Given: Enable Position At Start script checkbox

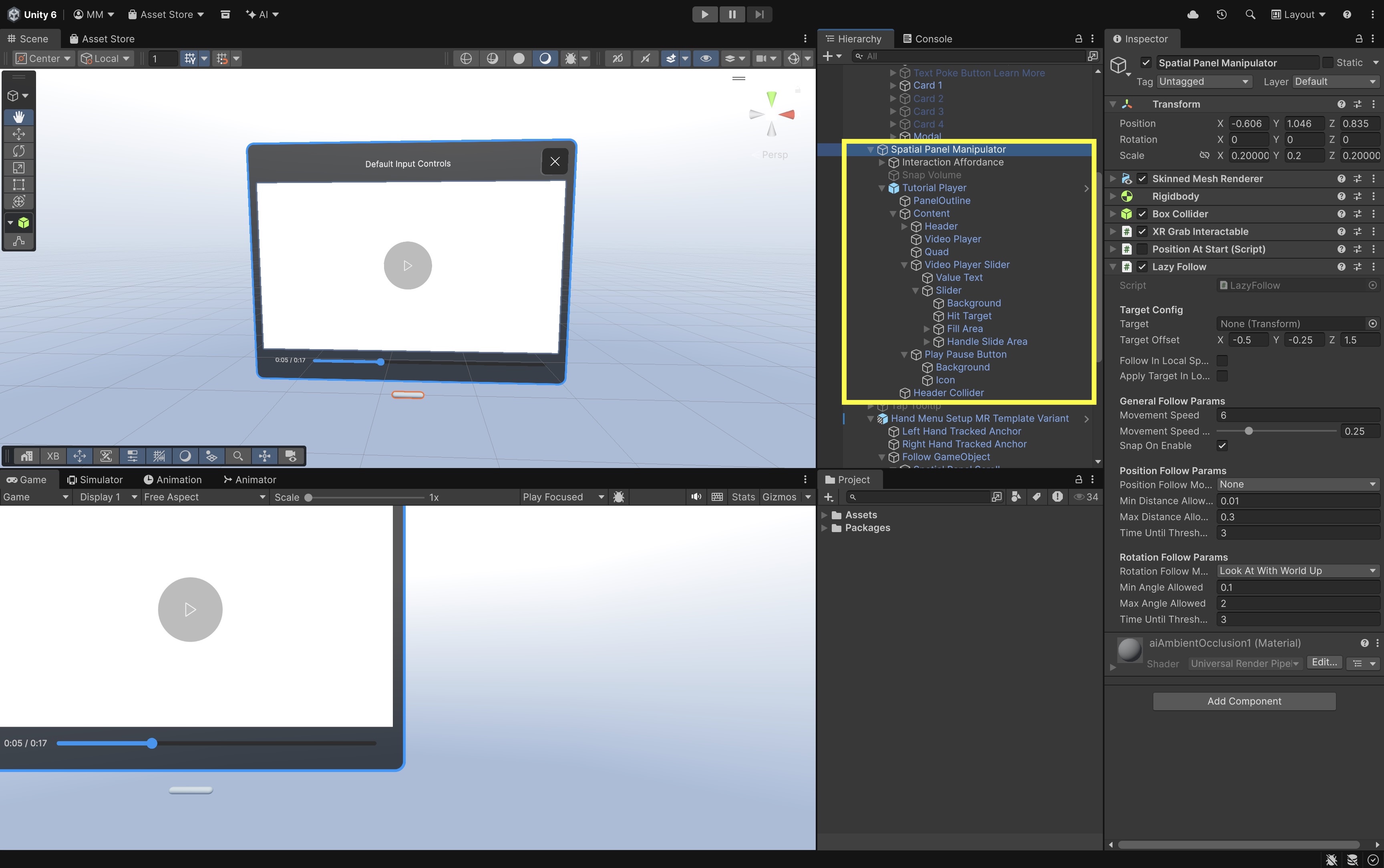Looking at the screenshot, I should click(1143, 249).
